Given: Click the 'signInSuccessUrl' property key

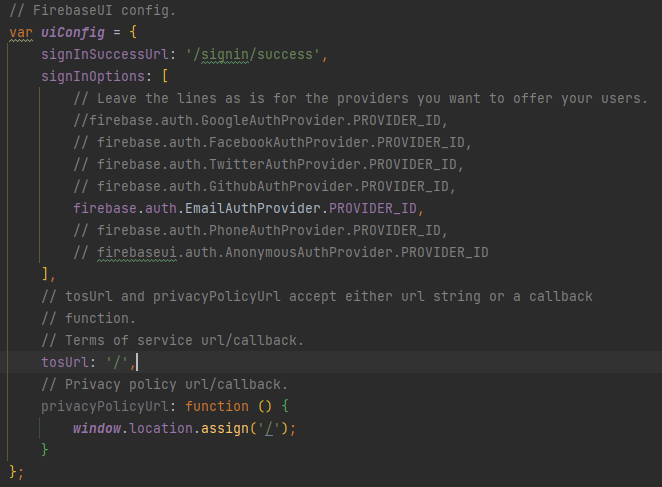Looking at the screenshot, I should (x=105, y=54).
